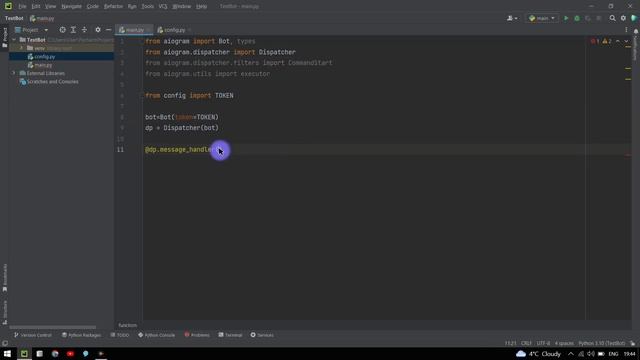Open the Notifications bell on the right stripe
The width and height of the screenshot is (640, 360).
pyautogui.click(x=636, y=31)
